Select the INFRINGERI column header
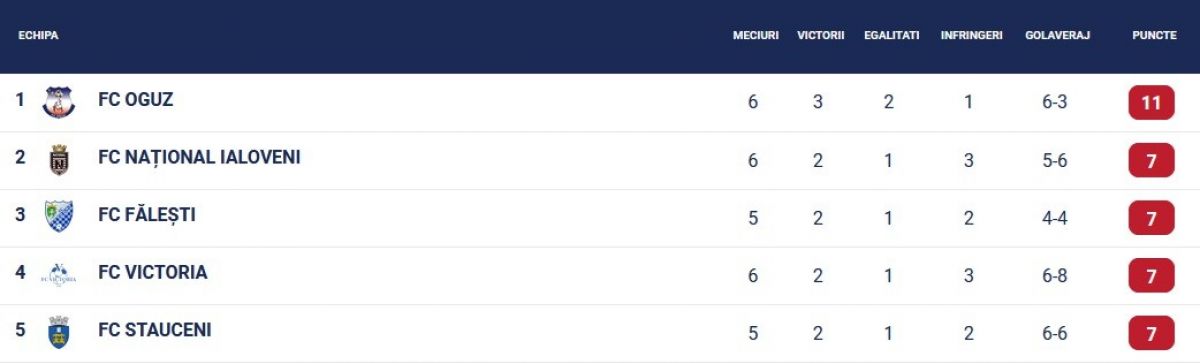The width and height of the screenshot is (1200, 364). coord(971,35)
